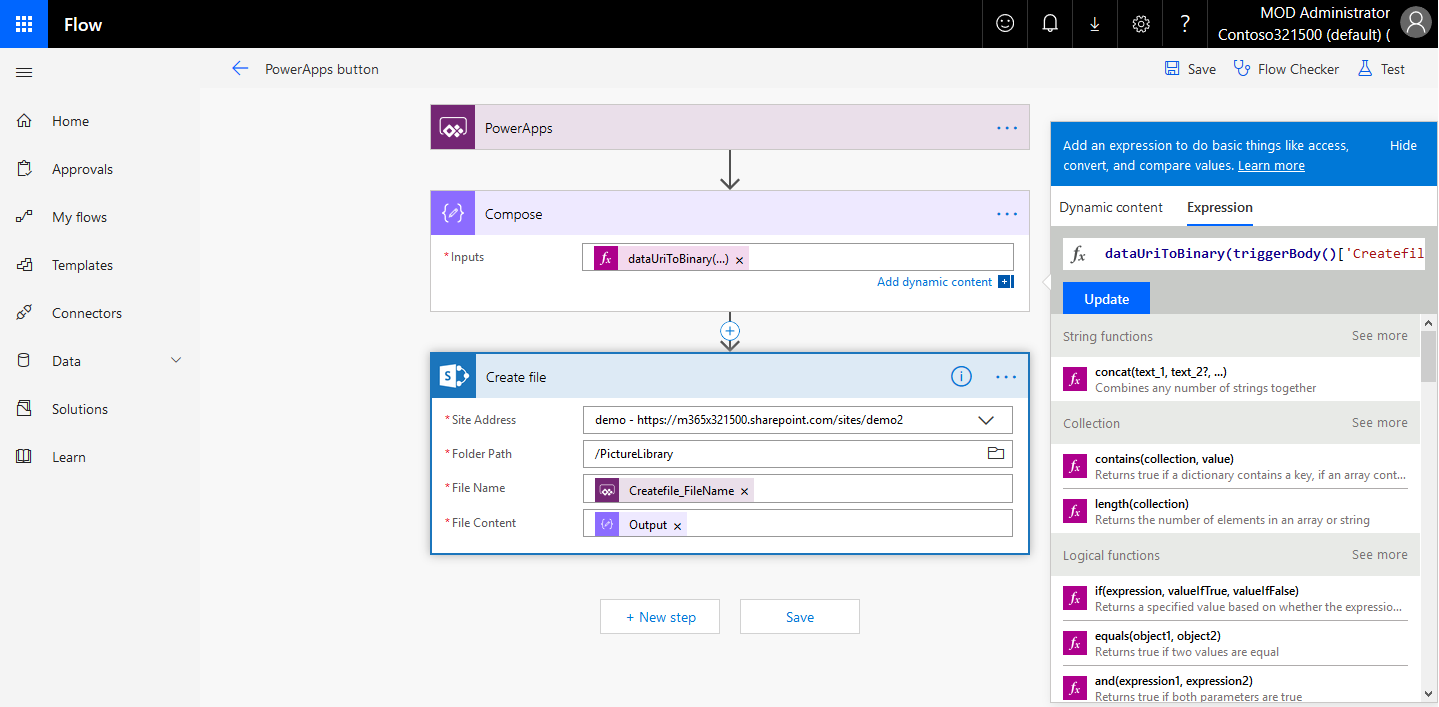Click the expression formula input field

coord(1260,254)
